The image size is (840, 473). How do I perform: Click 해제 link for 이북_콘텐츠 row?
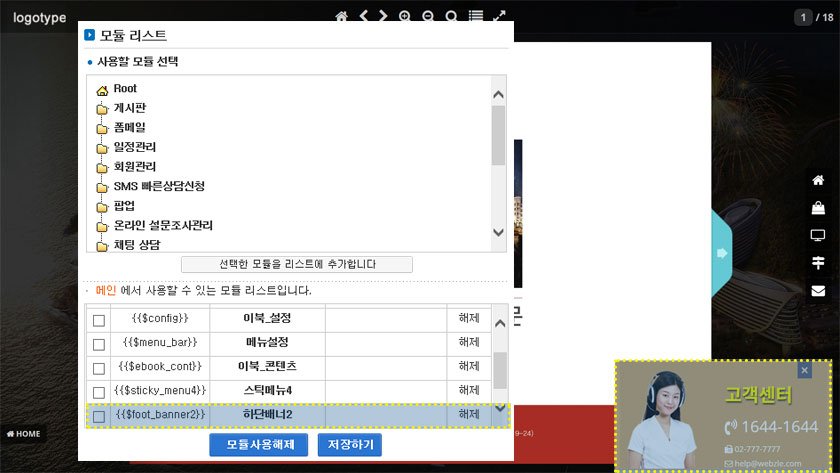point(468,367)
